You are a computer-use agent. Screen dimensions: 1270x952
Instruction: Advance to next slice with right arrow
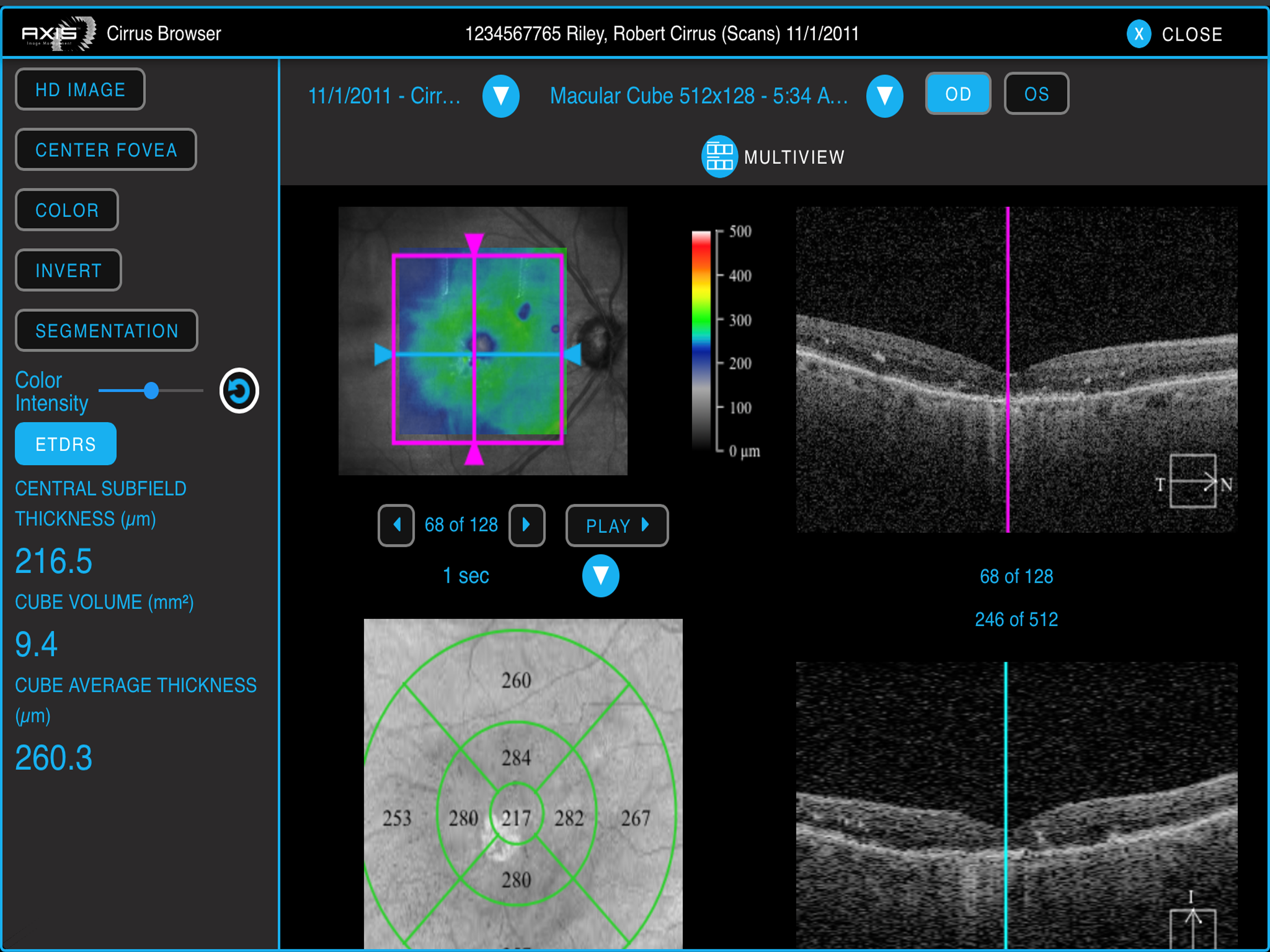point(527,525)
